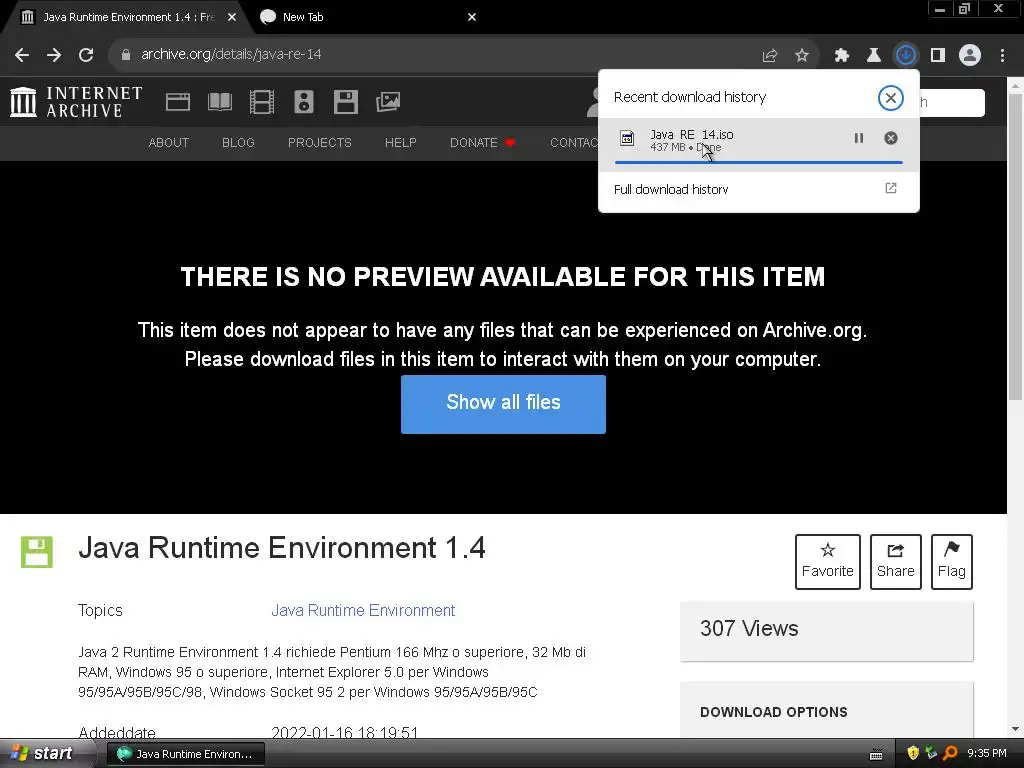Screen dimensions: 1024x768
Task: Click the scrollbar down arrow
Action: pyautogui.click(x=1015, y=729)
